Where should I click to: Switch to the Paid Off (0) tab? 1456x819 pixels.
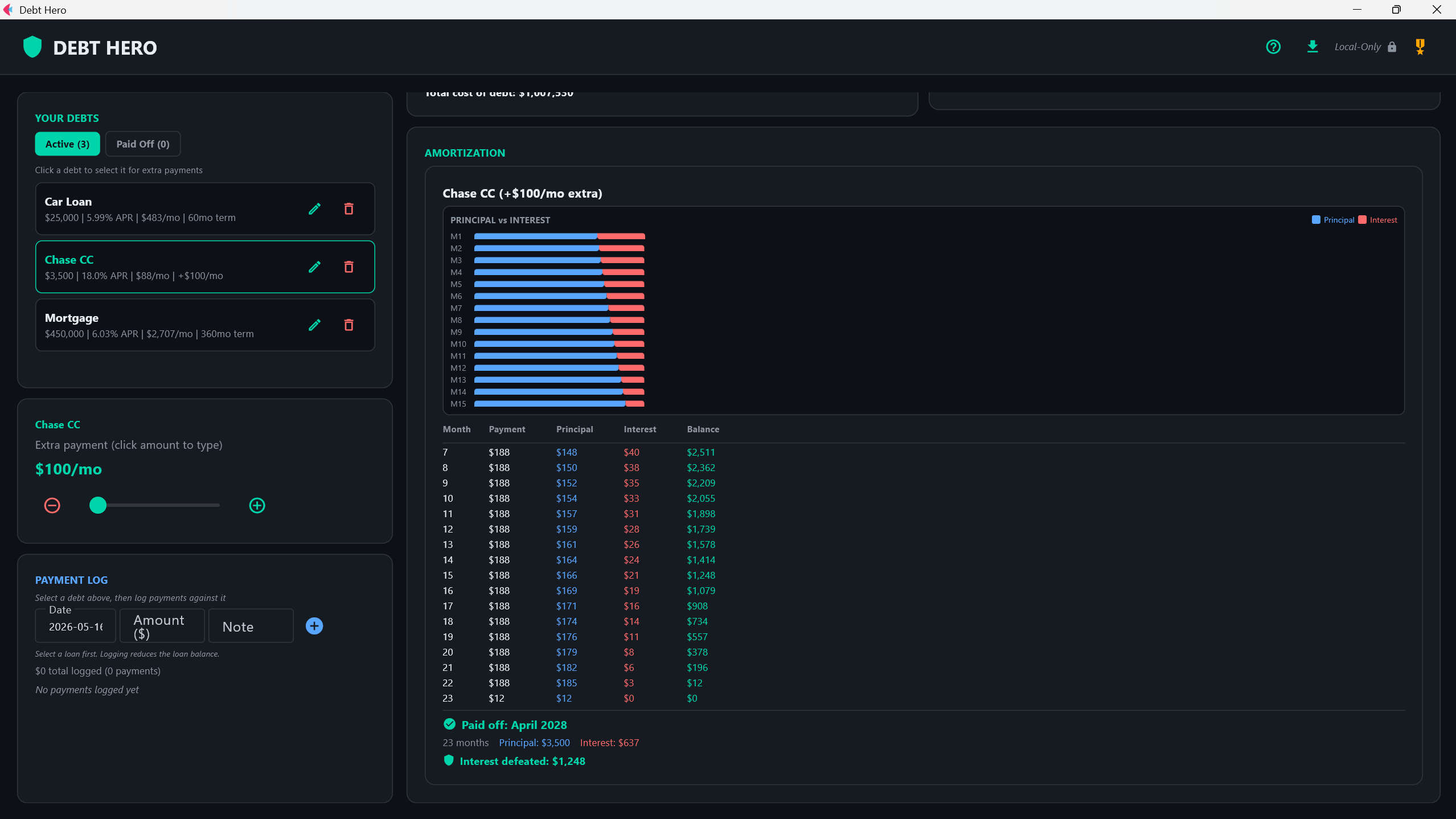[x=143, y=144]
